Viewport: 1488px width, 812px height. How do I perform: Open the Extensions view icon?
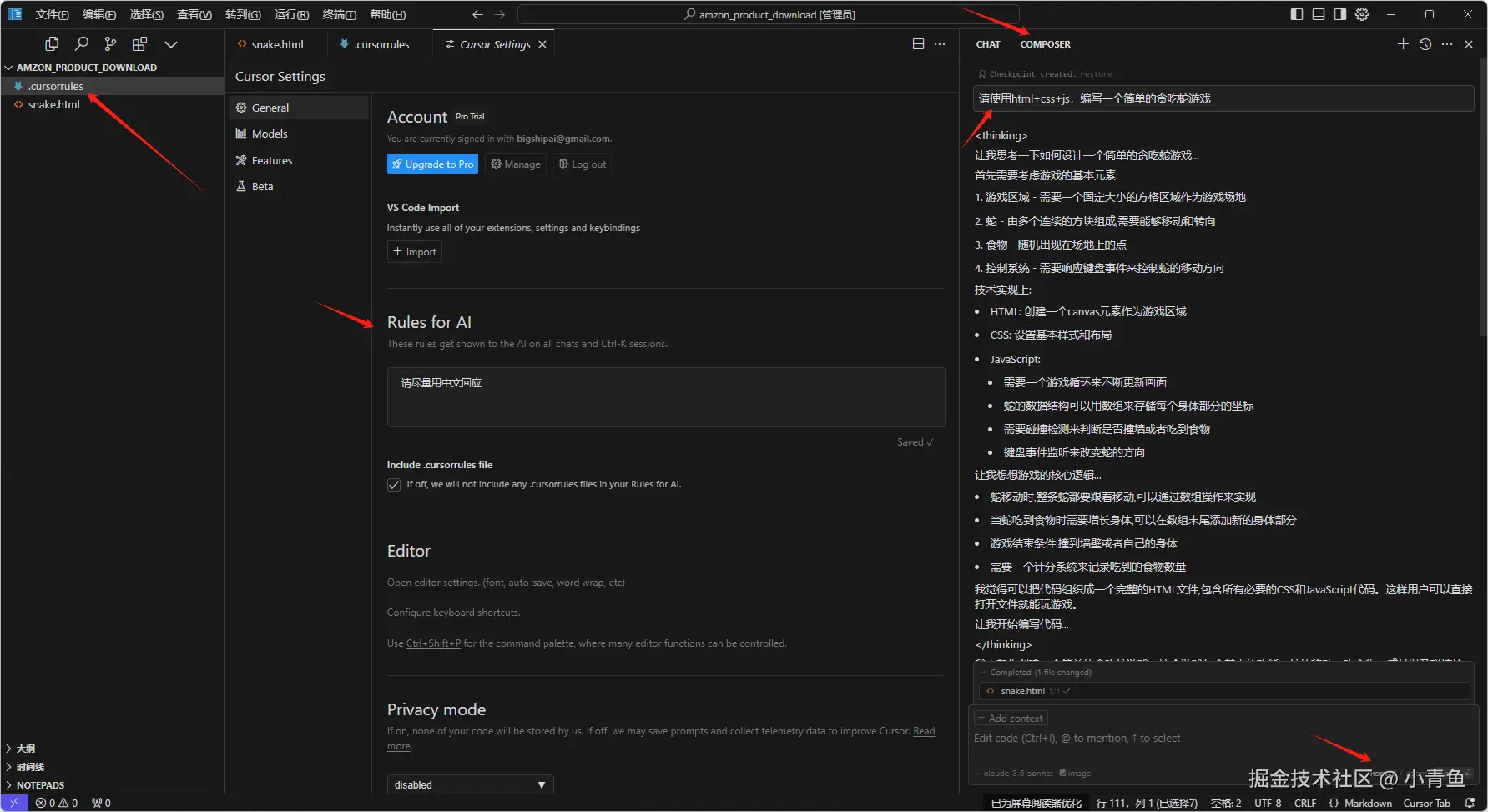(x=139, y=44)
